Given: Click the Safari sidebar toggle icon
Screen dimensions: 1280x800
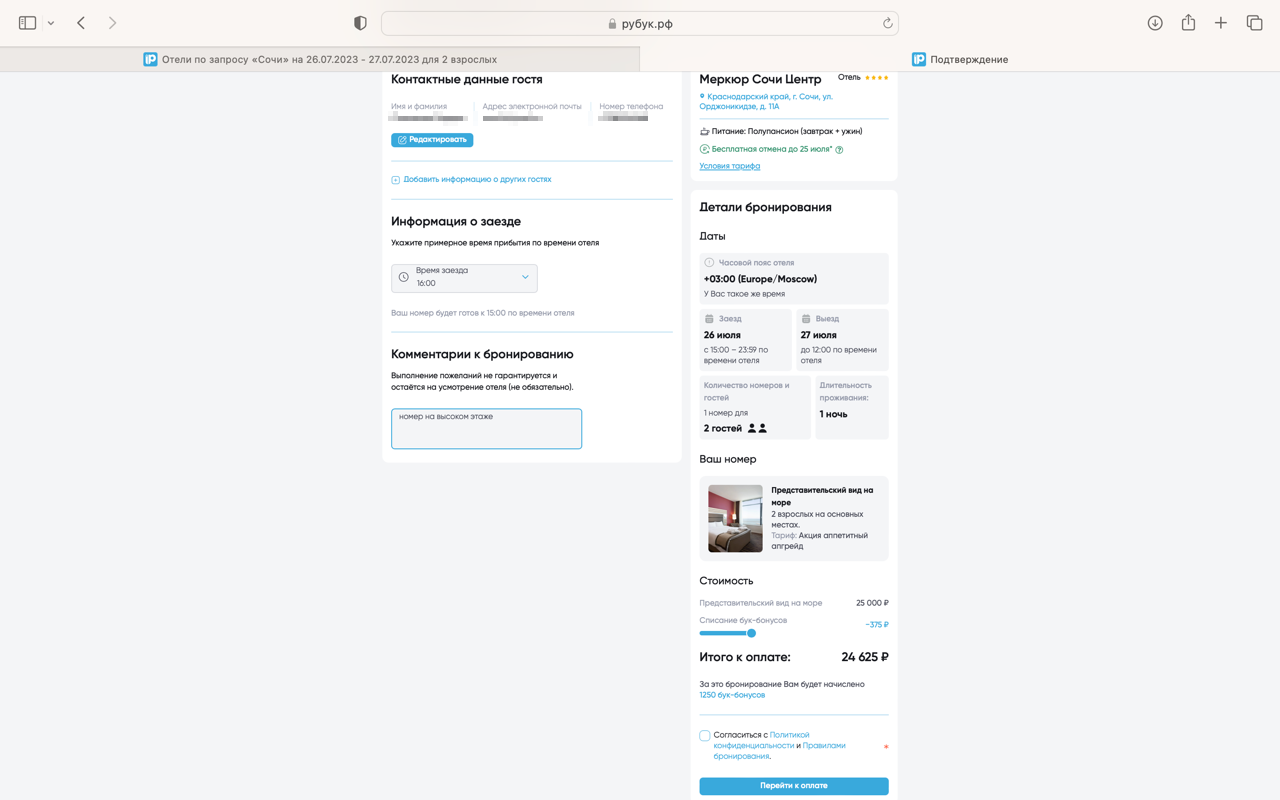Looking at the screenshot, I should pos(28,23).
